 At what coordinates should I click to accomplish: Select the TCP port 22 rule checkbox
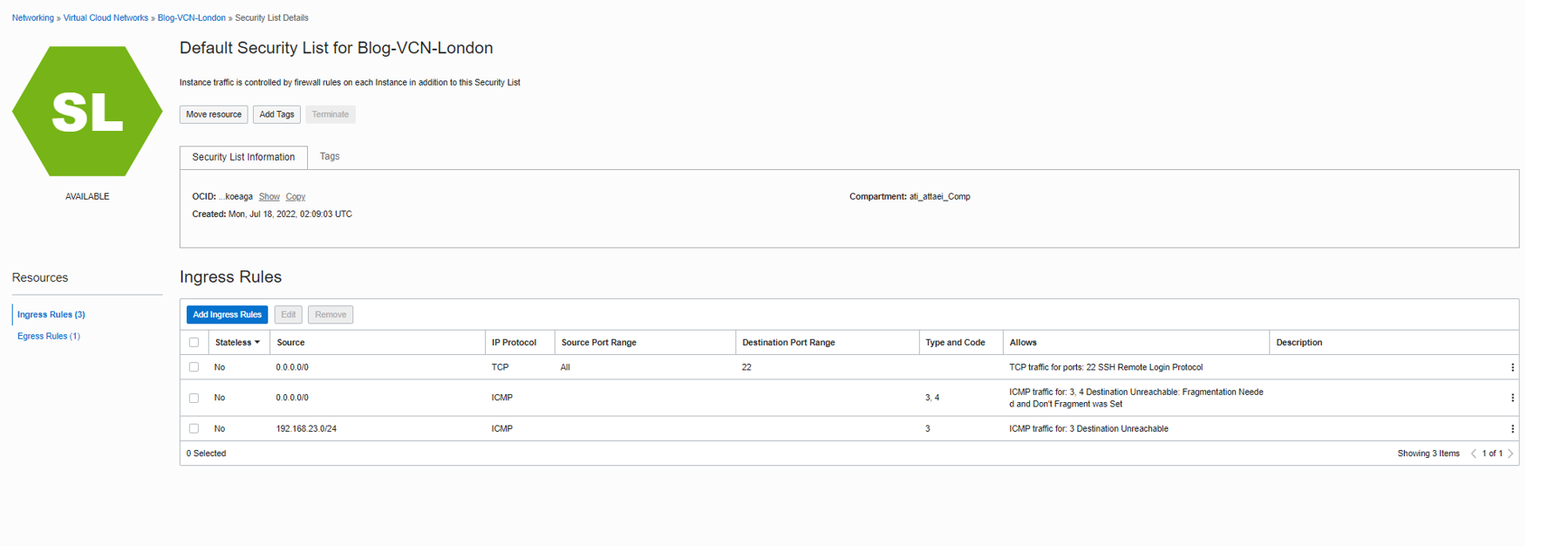pyautogui.click(x=194, y=367)
